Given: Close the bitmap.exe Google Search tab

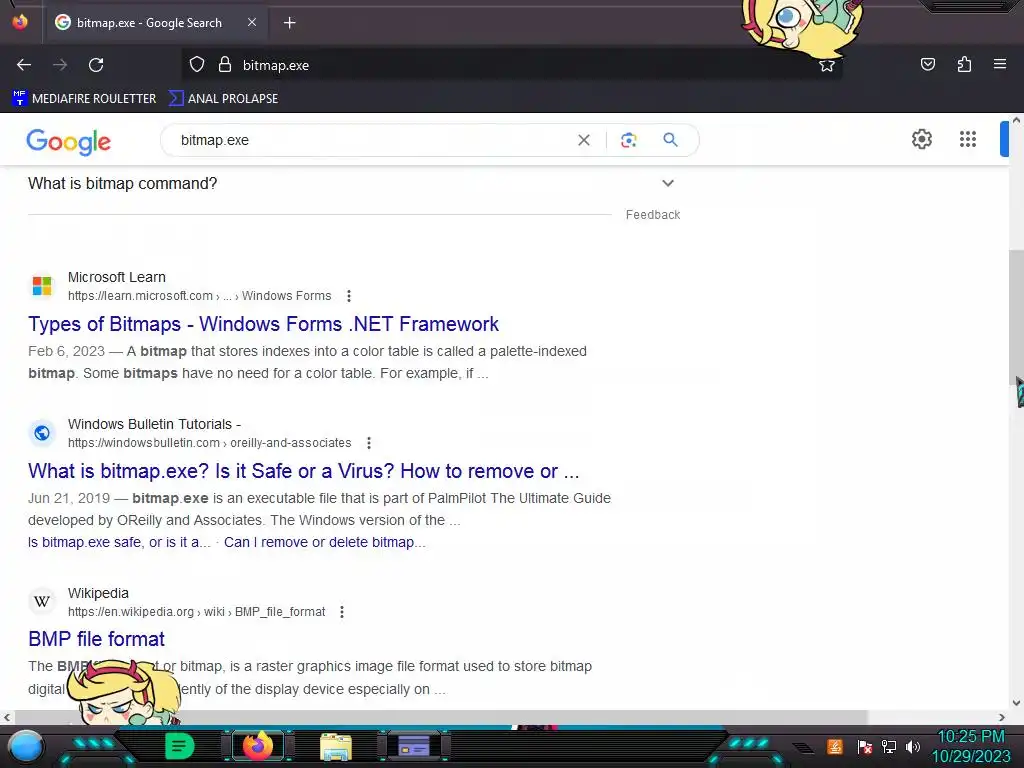Looking at the screenshot, I should click(252, 22).
